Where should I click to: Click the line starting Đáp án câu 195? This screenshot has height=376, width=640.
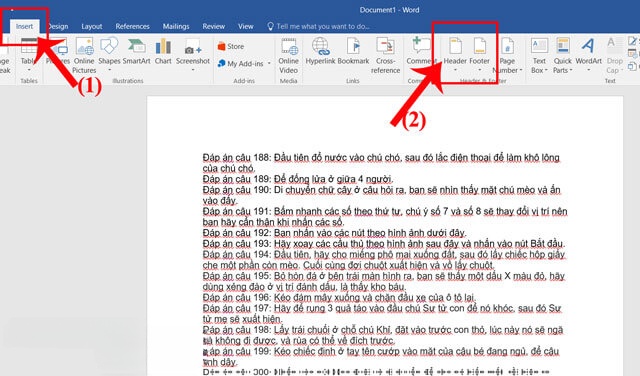click(384, 276)
